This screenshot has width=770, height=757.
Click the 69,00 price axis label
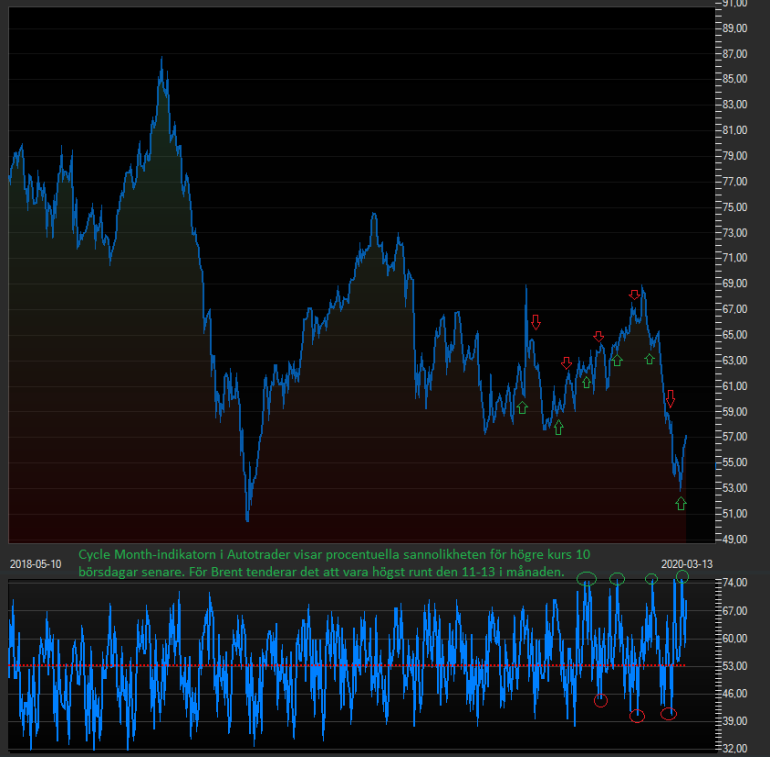tap(735, 283)
